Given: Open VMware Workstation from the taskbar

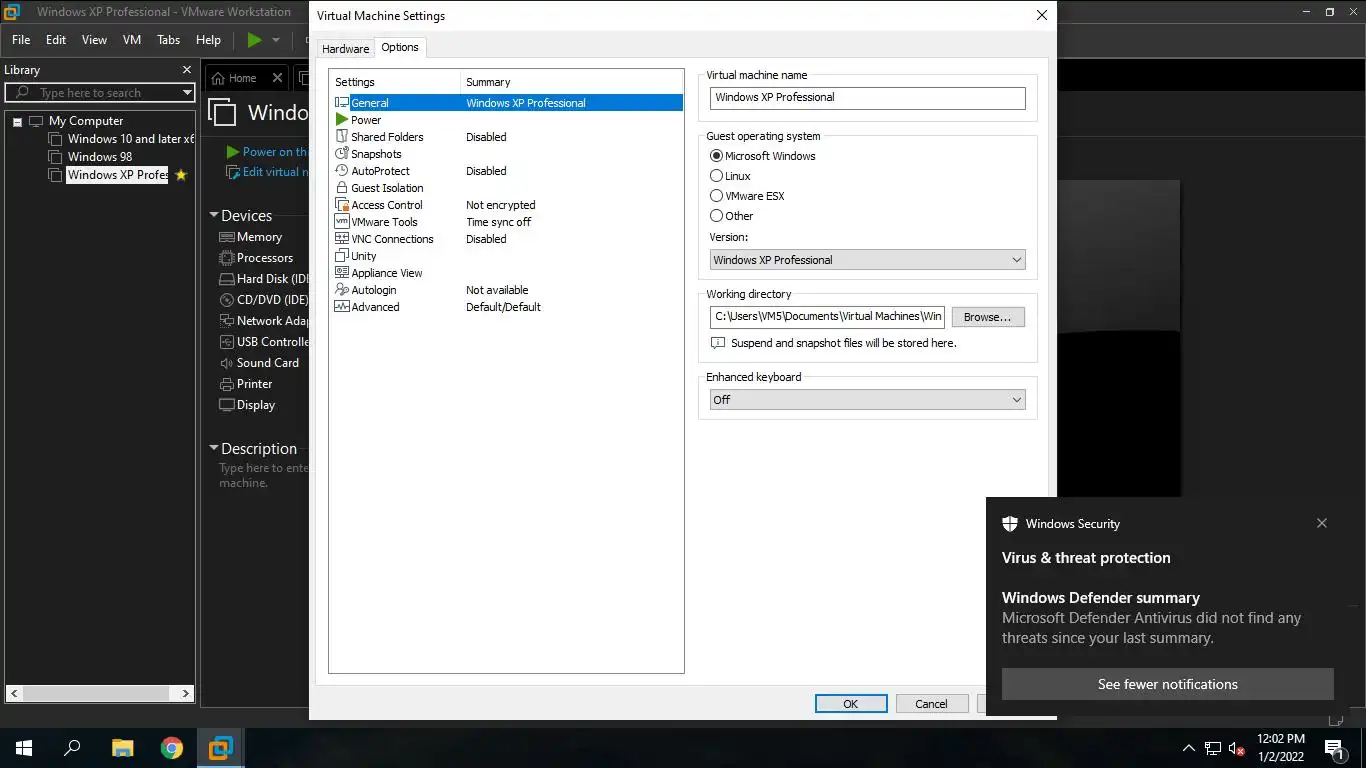Looking at the screenshot, I should pos(221,748).
